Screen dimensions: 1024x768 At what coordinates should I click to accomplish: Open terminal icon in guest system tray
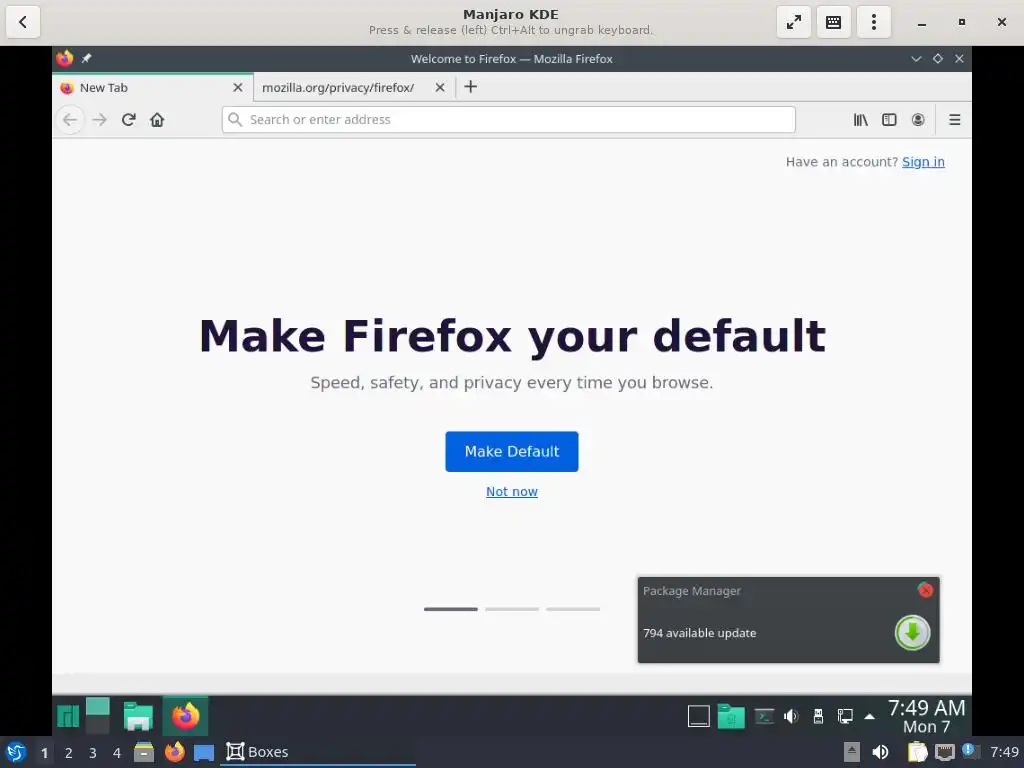coord(764,716)
